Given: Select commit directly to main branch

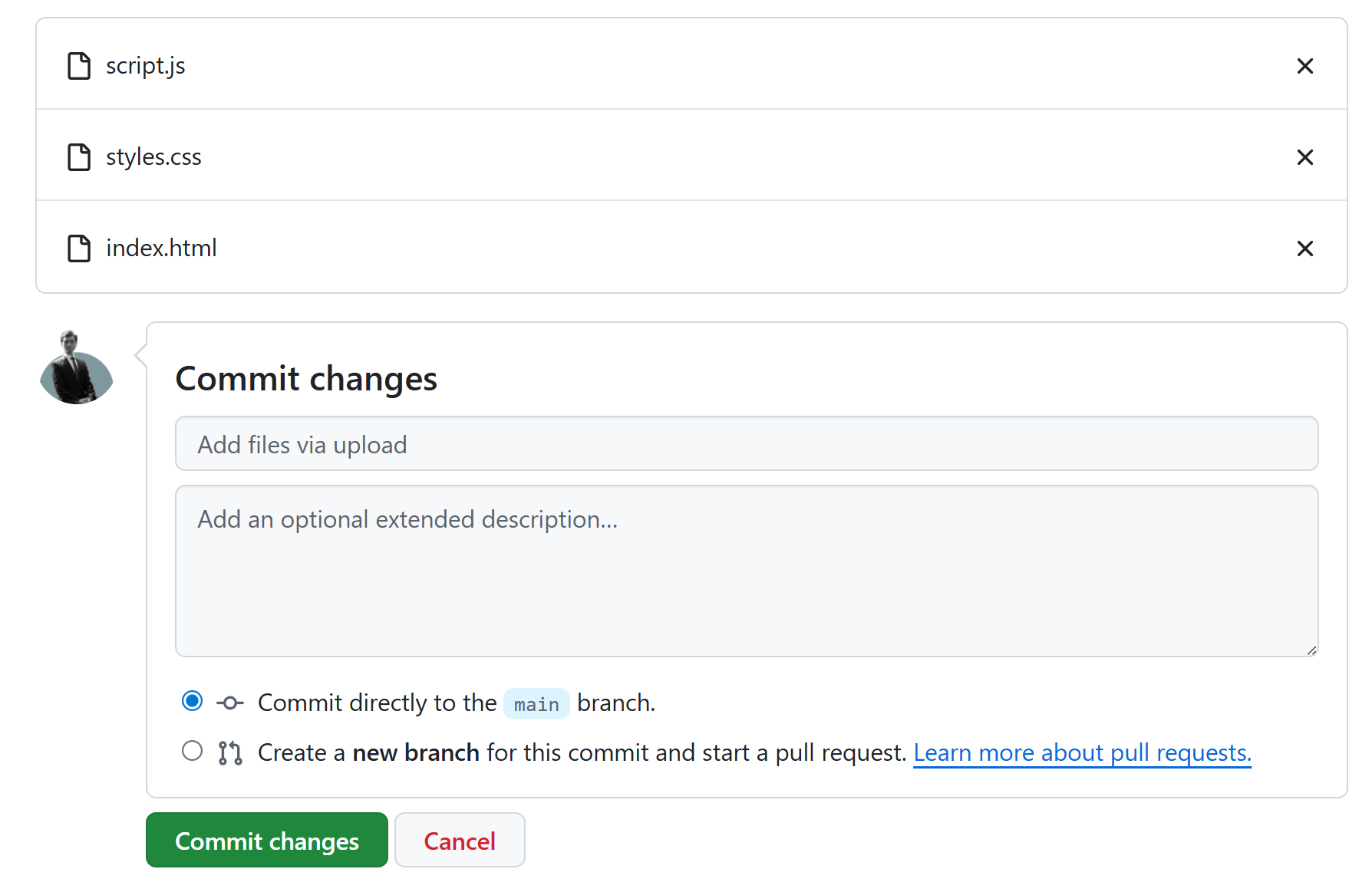Looking at the screenshot, I should [193, 701].
